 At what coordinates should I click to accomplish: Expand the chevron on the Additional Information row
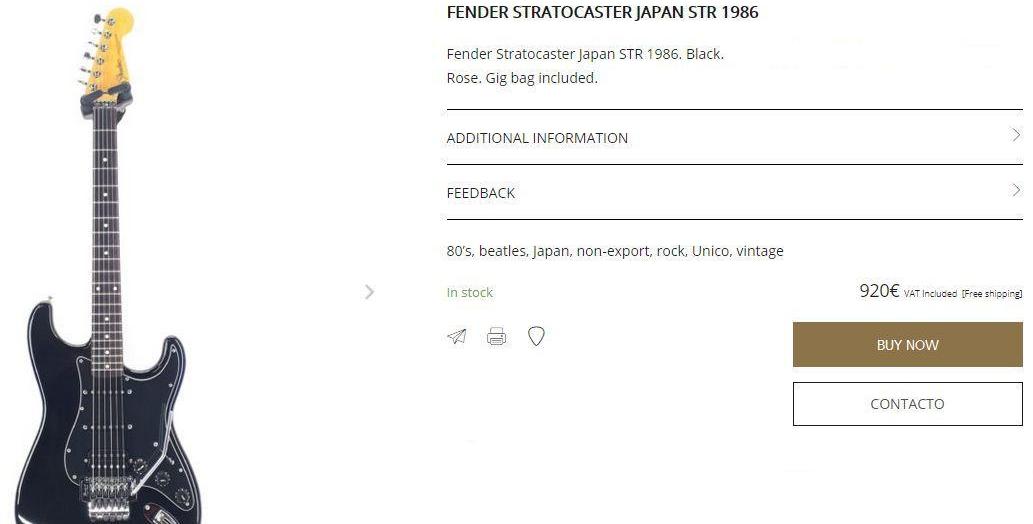1016,136
